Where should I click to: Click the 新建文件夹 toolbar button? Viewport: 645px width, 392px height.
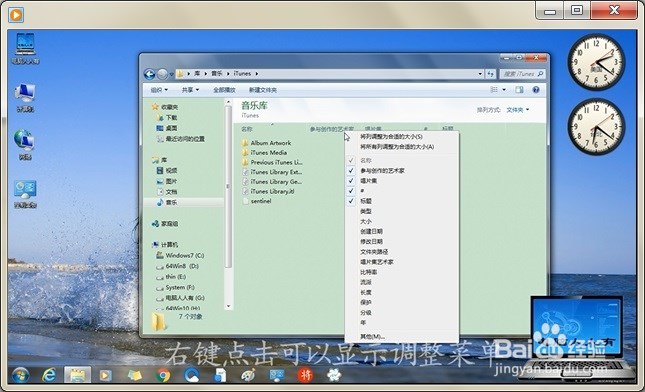tap(263, 90)
